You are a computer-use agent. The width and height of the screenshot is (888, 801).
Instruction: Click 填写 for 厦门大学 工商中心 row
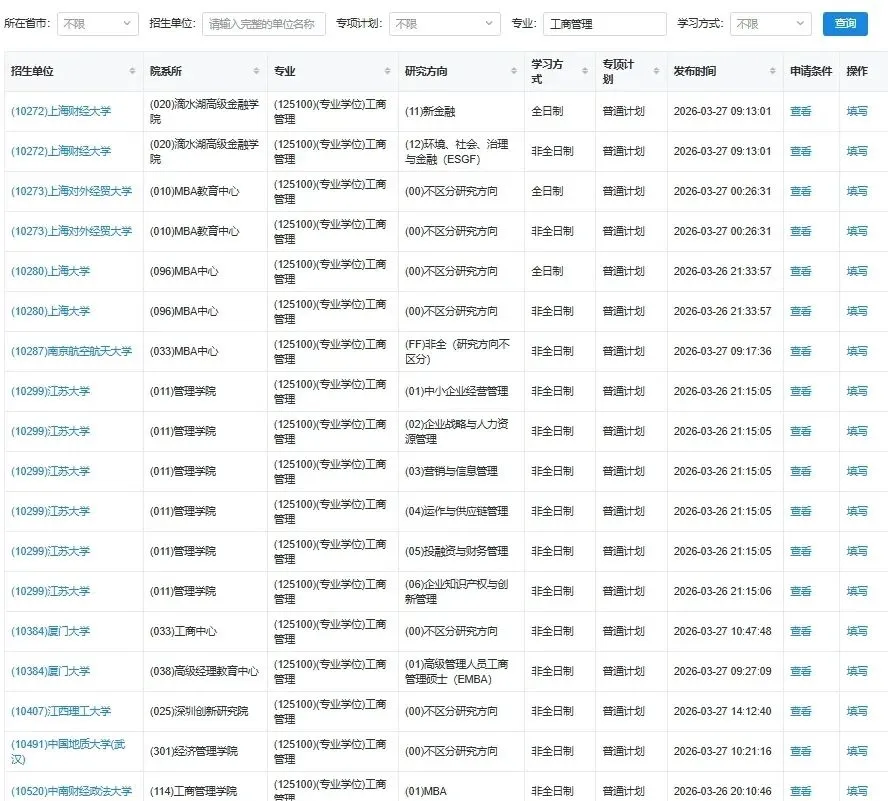857,631
